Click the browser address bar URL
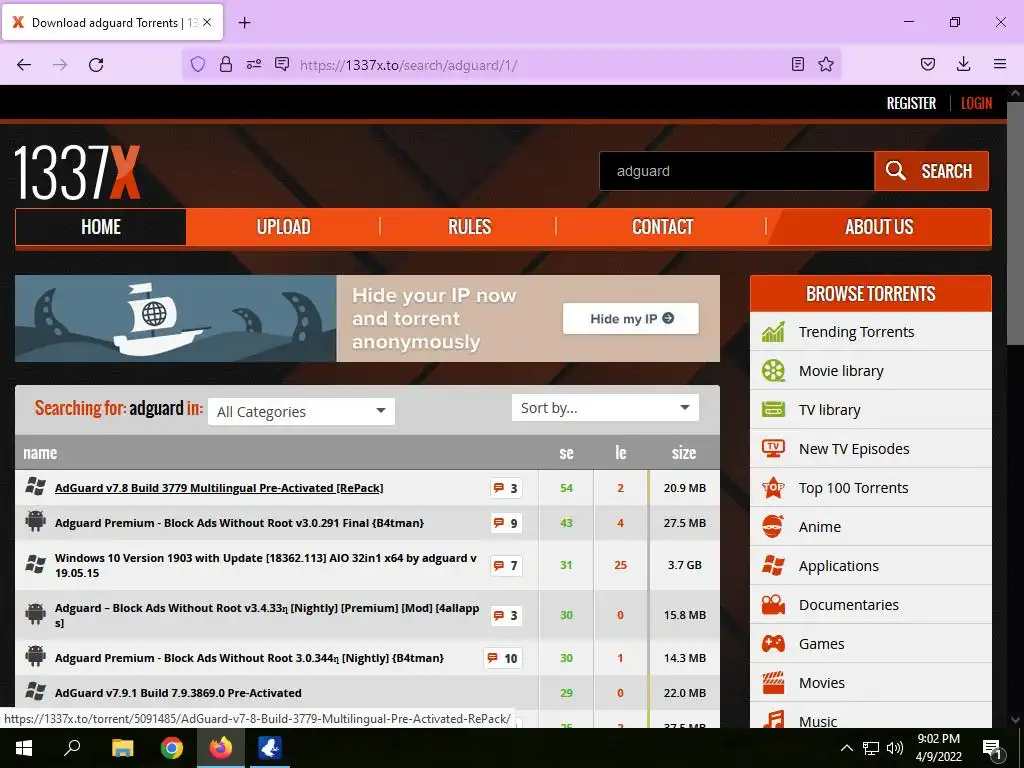This screenshot has width=1024, height=768. point(408,65)
